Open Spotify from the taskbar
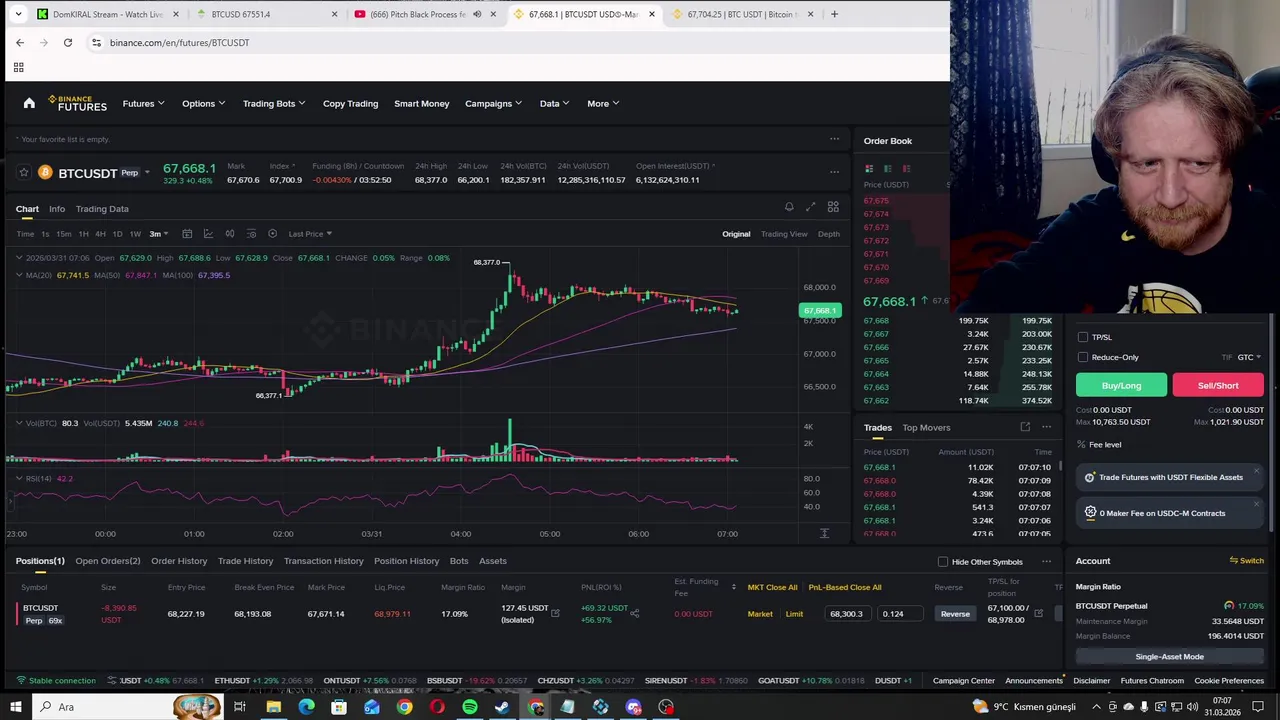 click(x=470, y=707)
